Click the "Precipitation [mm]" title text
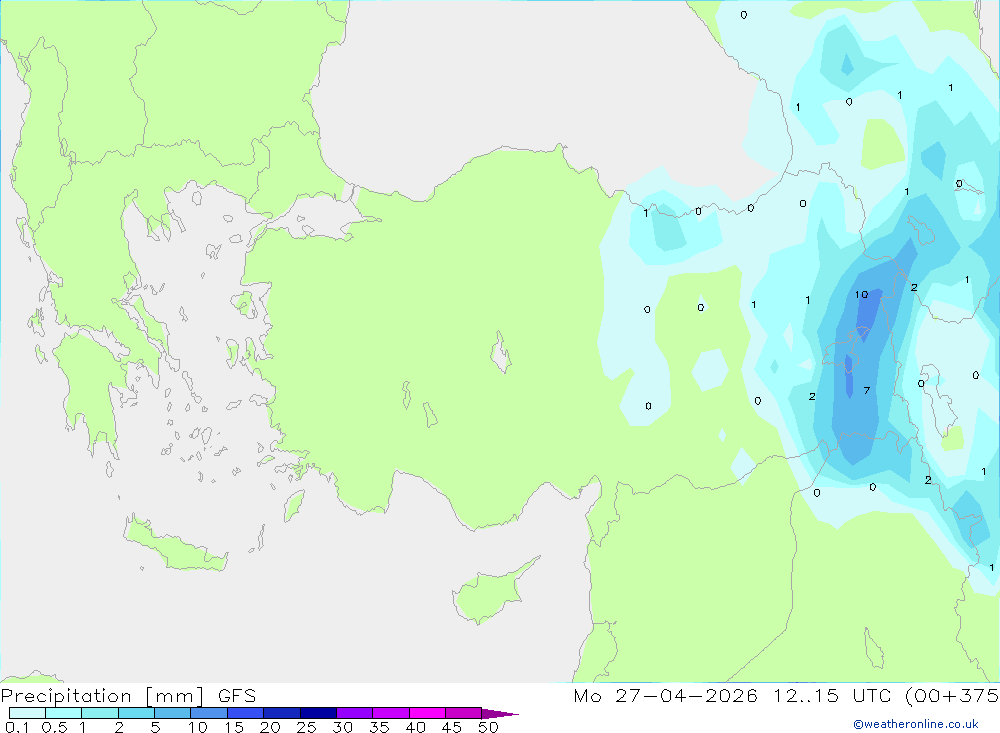Viewport: 1000px width, 733px height. [103, 696]
